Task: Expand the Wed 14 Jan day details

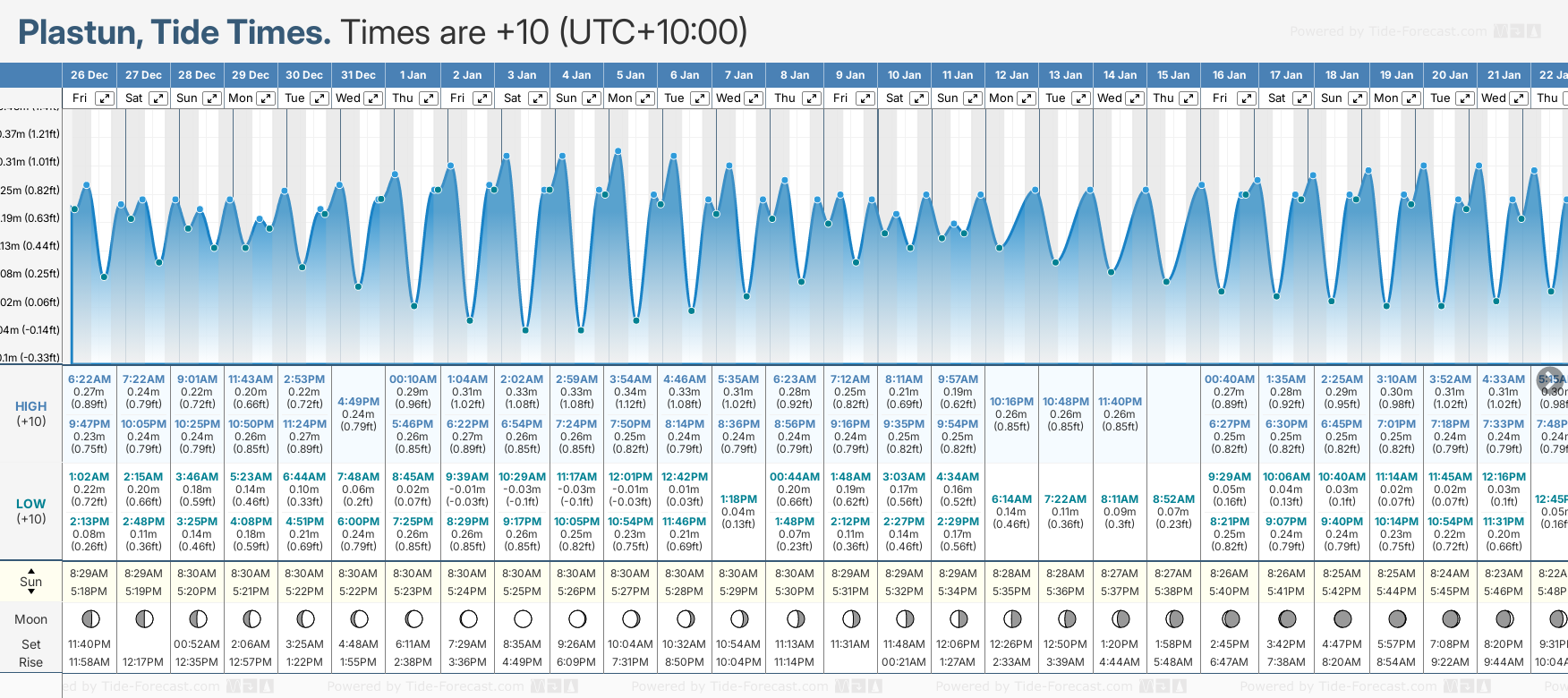Action: [1134, 98]
